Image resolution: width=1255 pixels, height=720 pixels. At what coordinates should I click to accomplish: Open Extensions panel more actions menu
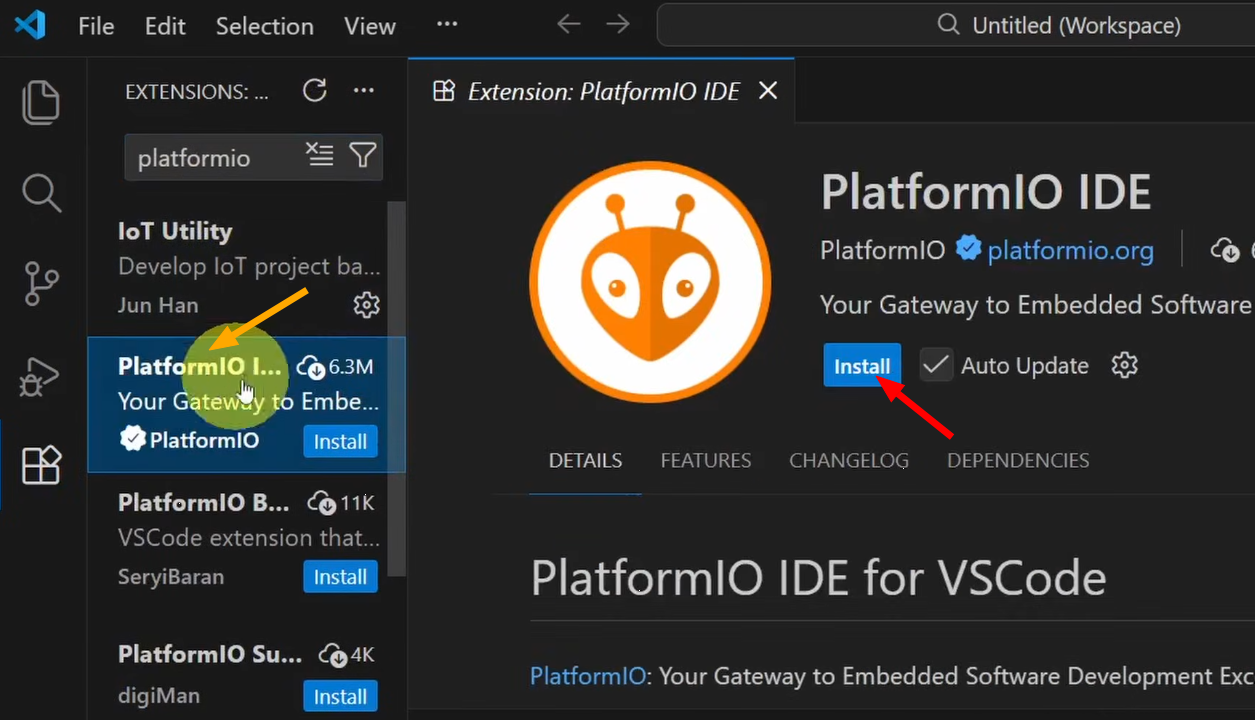(364, 91)
